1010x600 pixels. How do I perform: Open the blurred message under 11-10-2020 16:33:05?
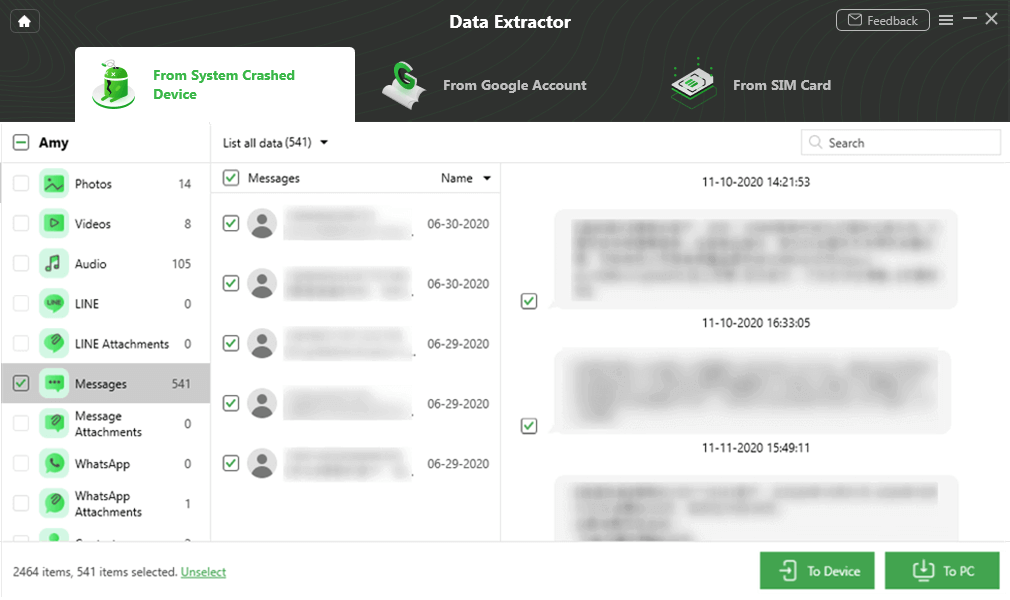coord(752,392)
